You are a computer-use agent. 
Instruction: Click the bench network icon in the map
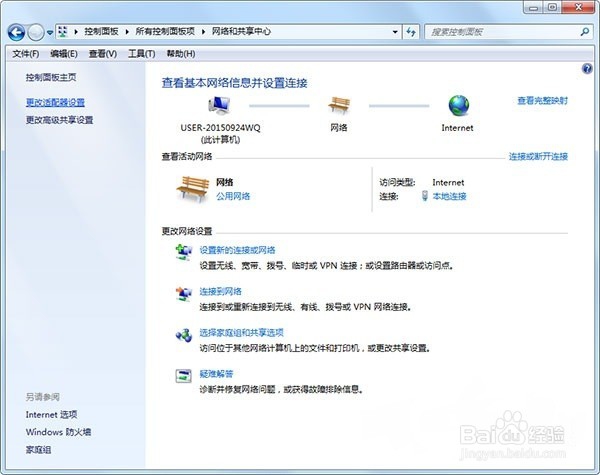click(x=339, y=105)
